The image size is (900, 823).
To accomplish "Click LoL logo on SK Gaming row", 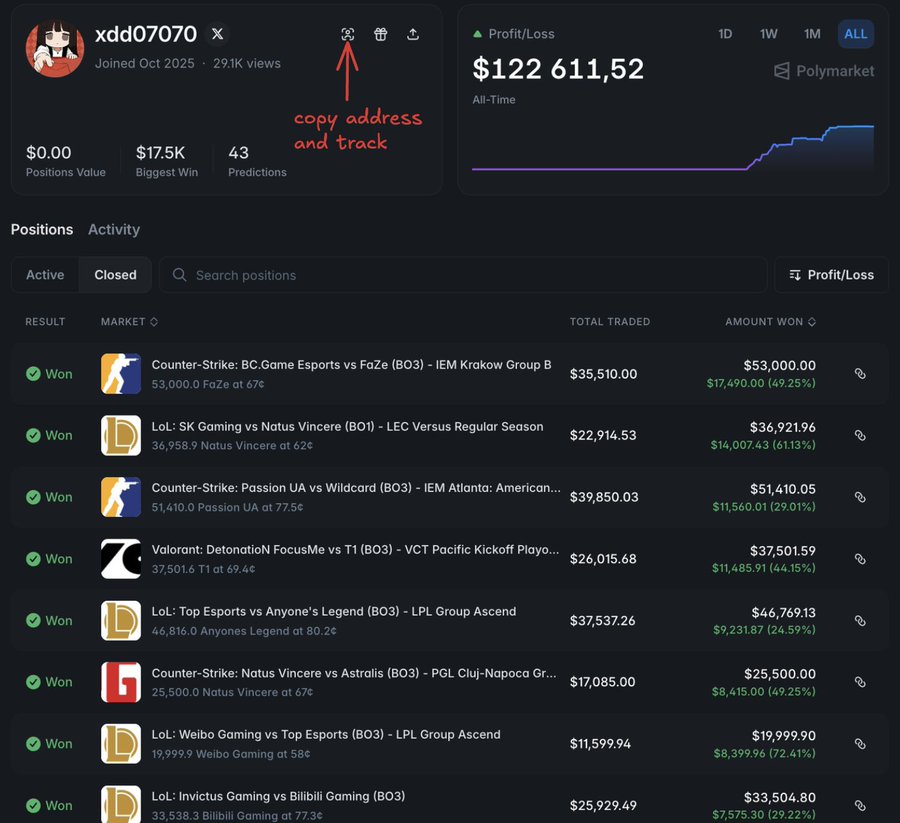I will 121,436.
